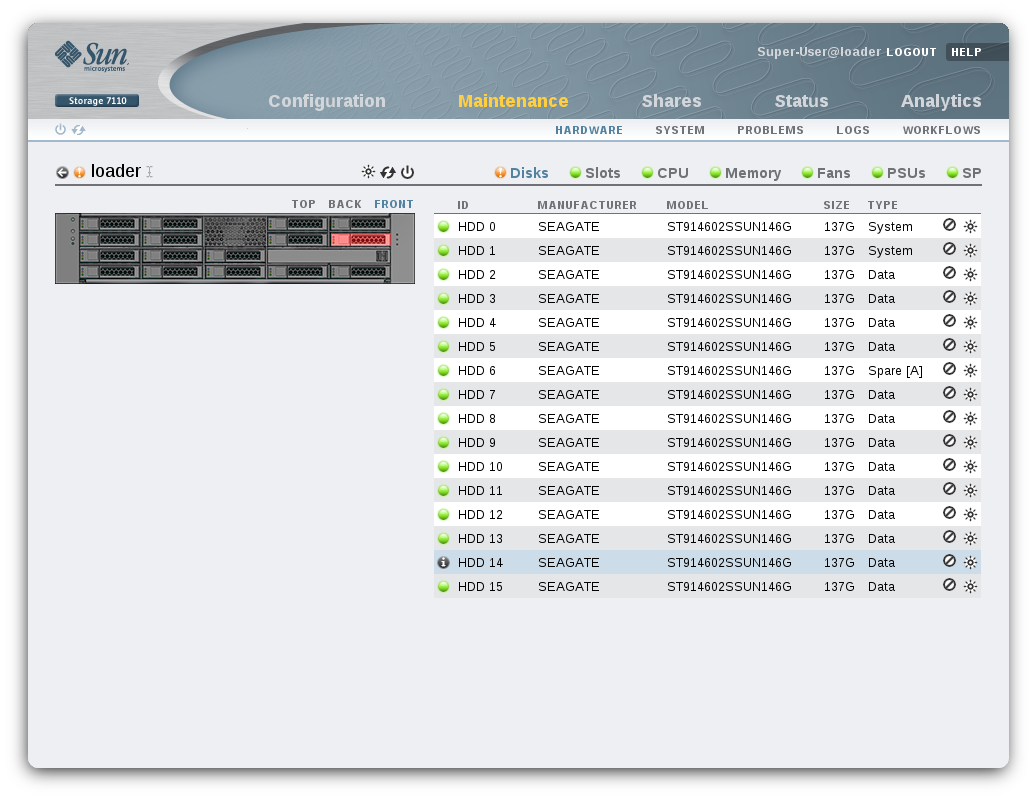This screenshot has height=799, width=1034.
Task: Click the Storage 7110 badge
Action: [x=97, y=100]
